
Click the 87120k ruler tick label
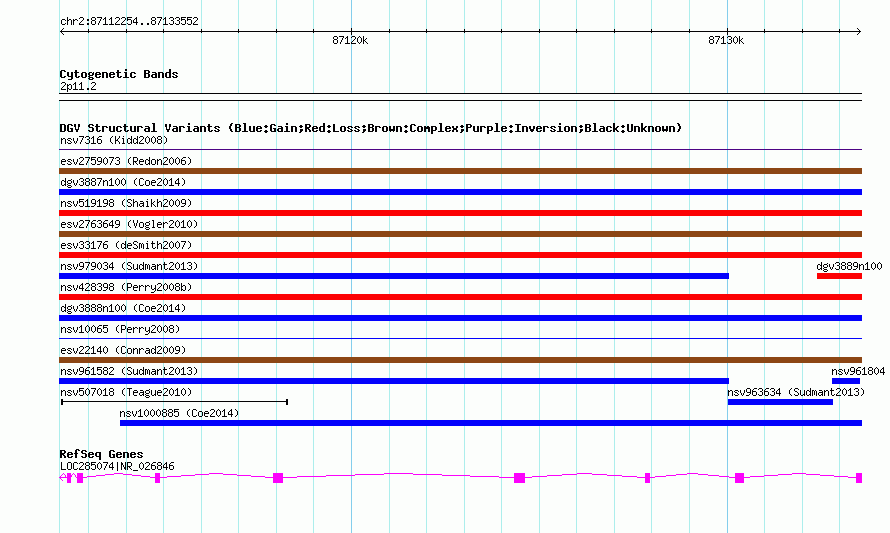[x=350, y=40]
